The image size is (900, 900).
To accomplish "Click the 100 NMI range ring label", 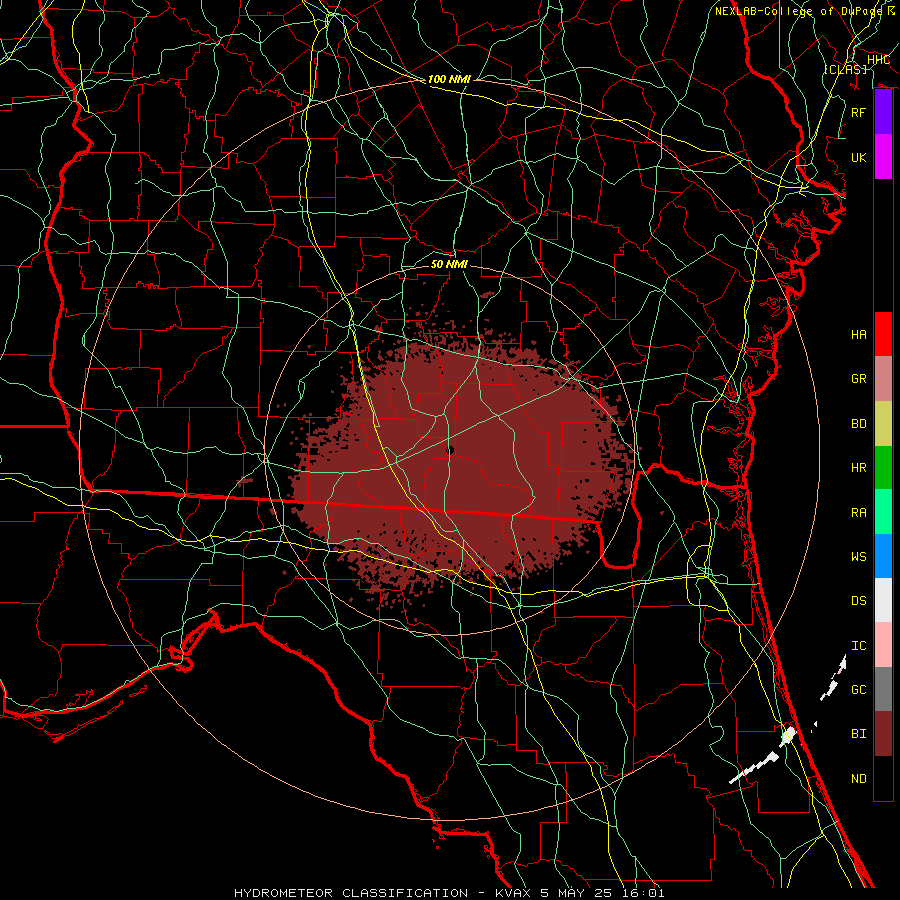I will [449, 79].
